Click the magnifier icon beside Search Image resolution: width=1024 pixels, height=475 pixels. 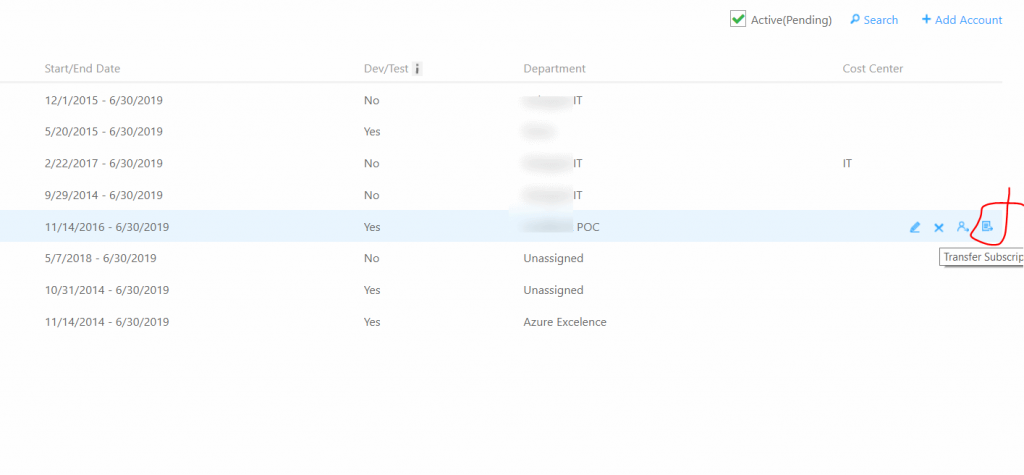click(855, 20)
